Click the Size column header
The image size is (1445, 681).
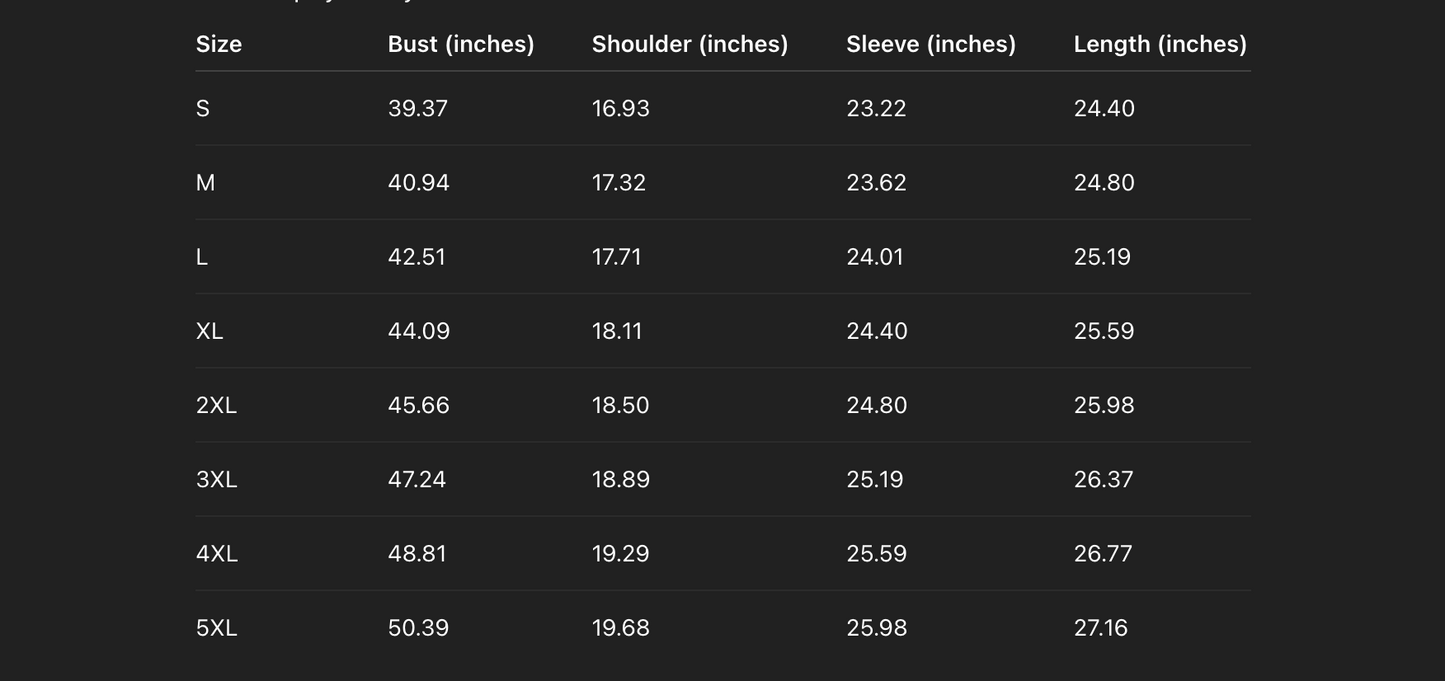click(219, 44)
